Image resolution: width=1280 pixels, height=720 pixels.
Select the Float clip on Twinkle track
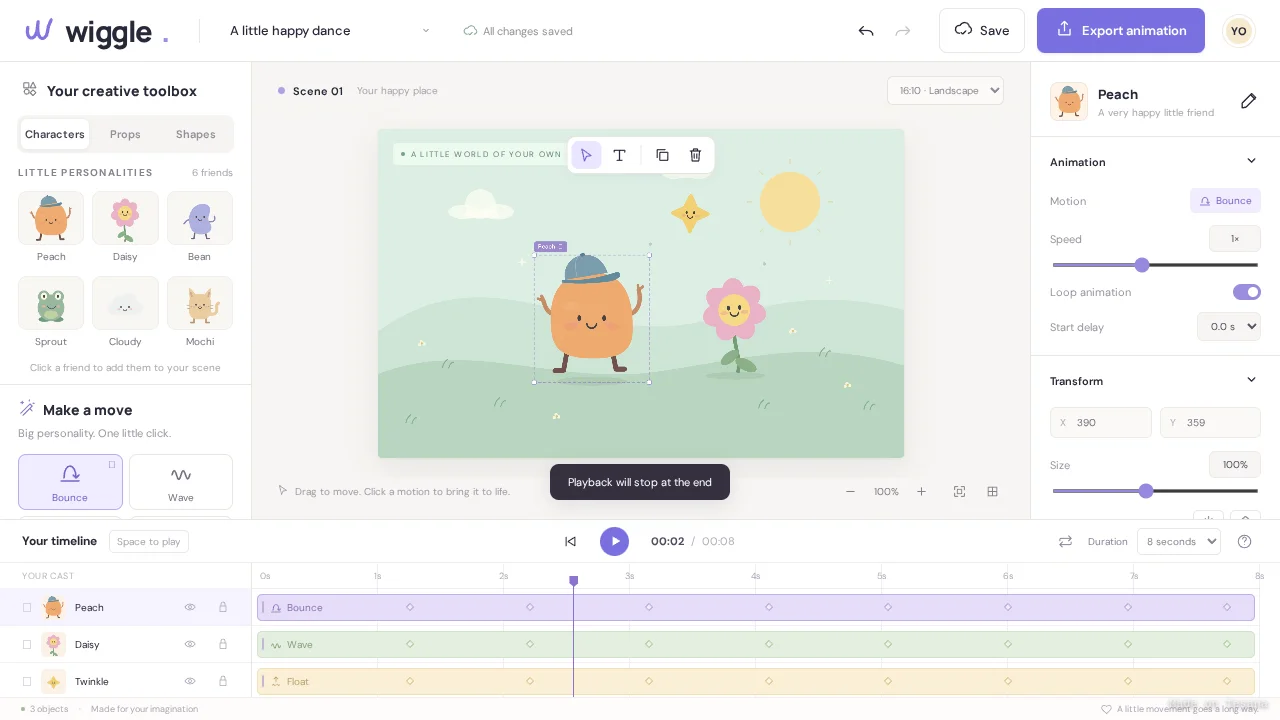pos(756,681)
